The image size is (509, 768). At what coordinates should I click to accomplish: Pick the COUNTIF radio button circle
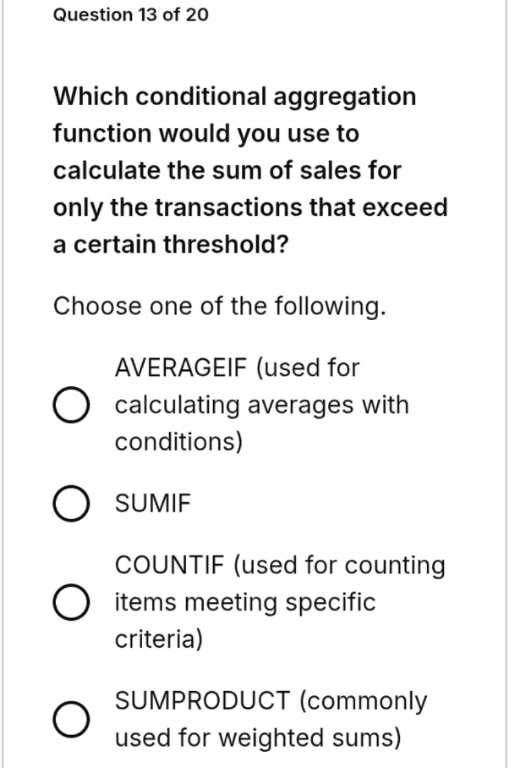click(x=71, y=602)
